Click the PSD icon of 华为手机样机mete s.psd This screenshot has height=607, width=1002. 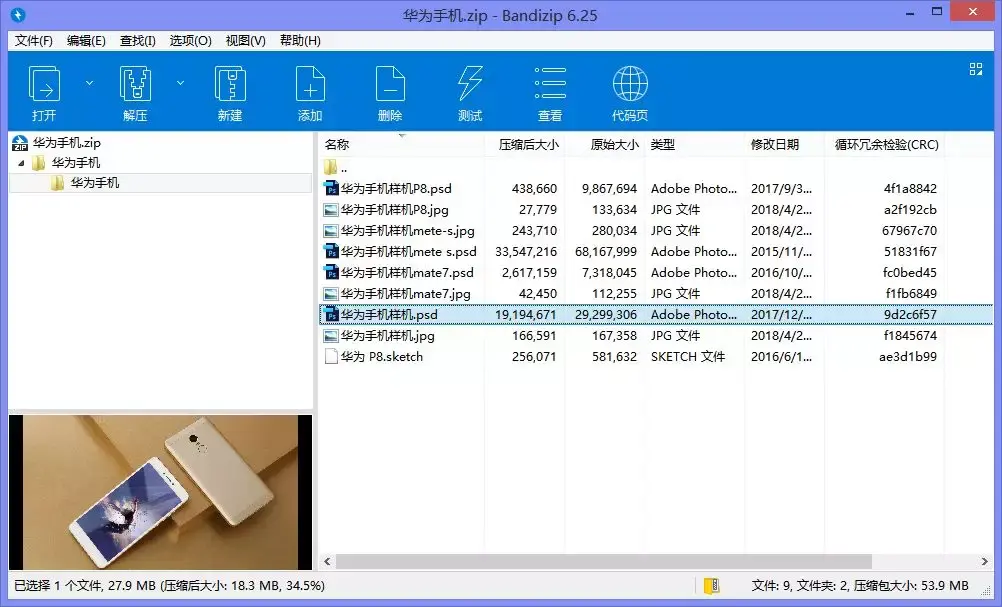pos(331,252)
